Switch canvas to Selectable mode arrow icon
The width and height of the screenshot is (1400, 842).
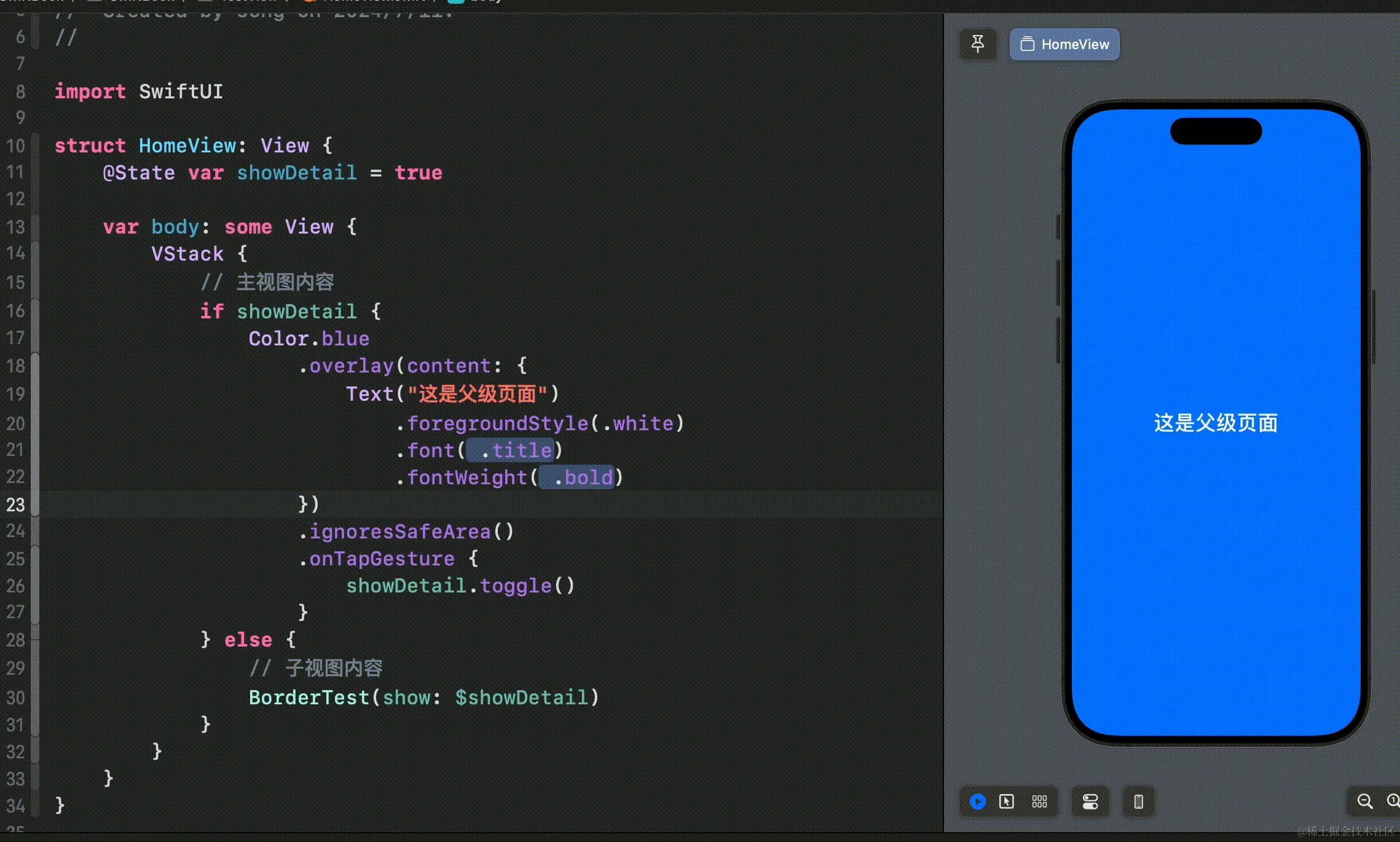coord(1007,801)
